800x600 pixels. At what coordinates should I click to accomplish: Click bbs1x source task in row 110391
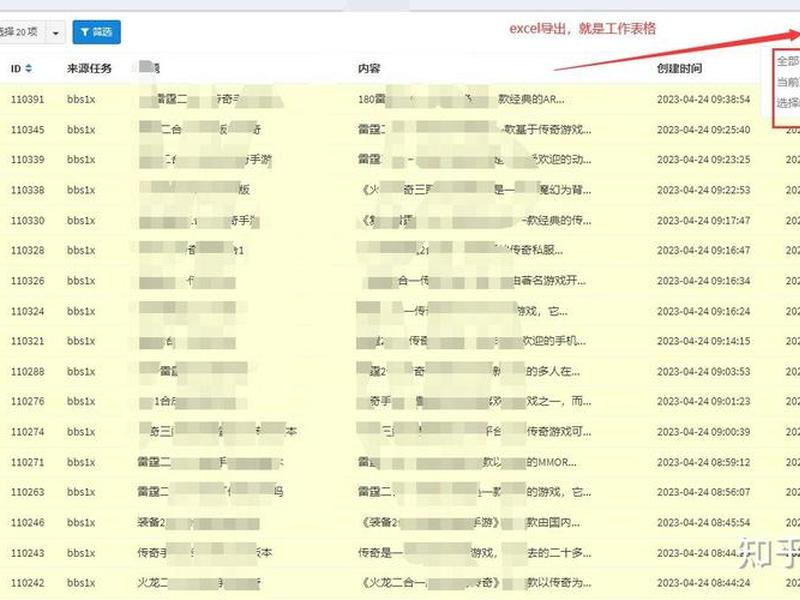pos(81,99)
